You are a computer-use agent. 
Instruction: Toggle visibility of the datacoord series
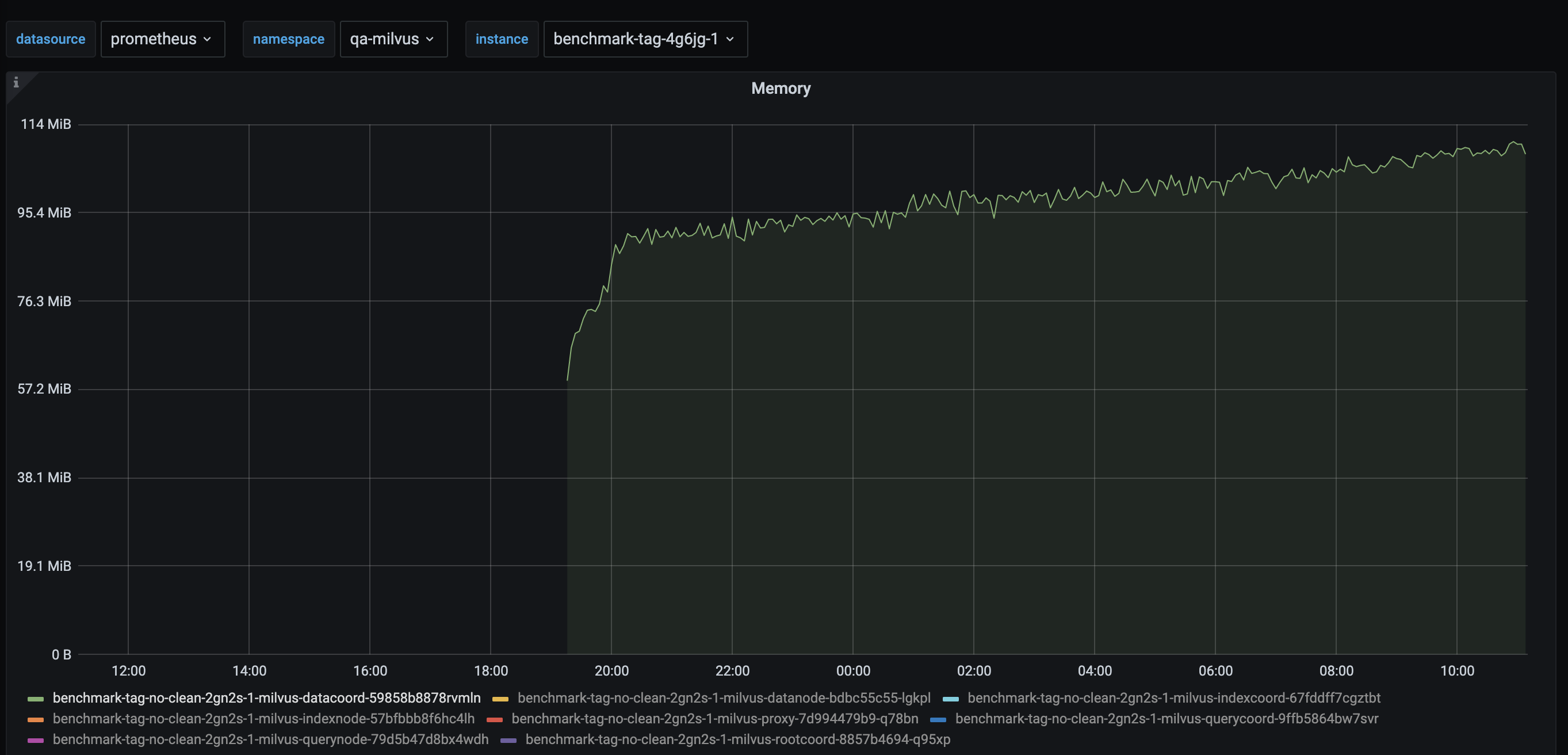point(266,699)
